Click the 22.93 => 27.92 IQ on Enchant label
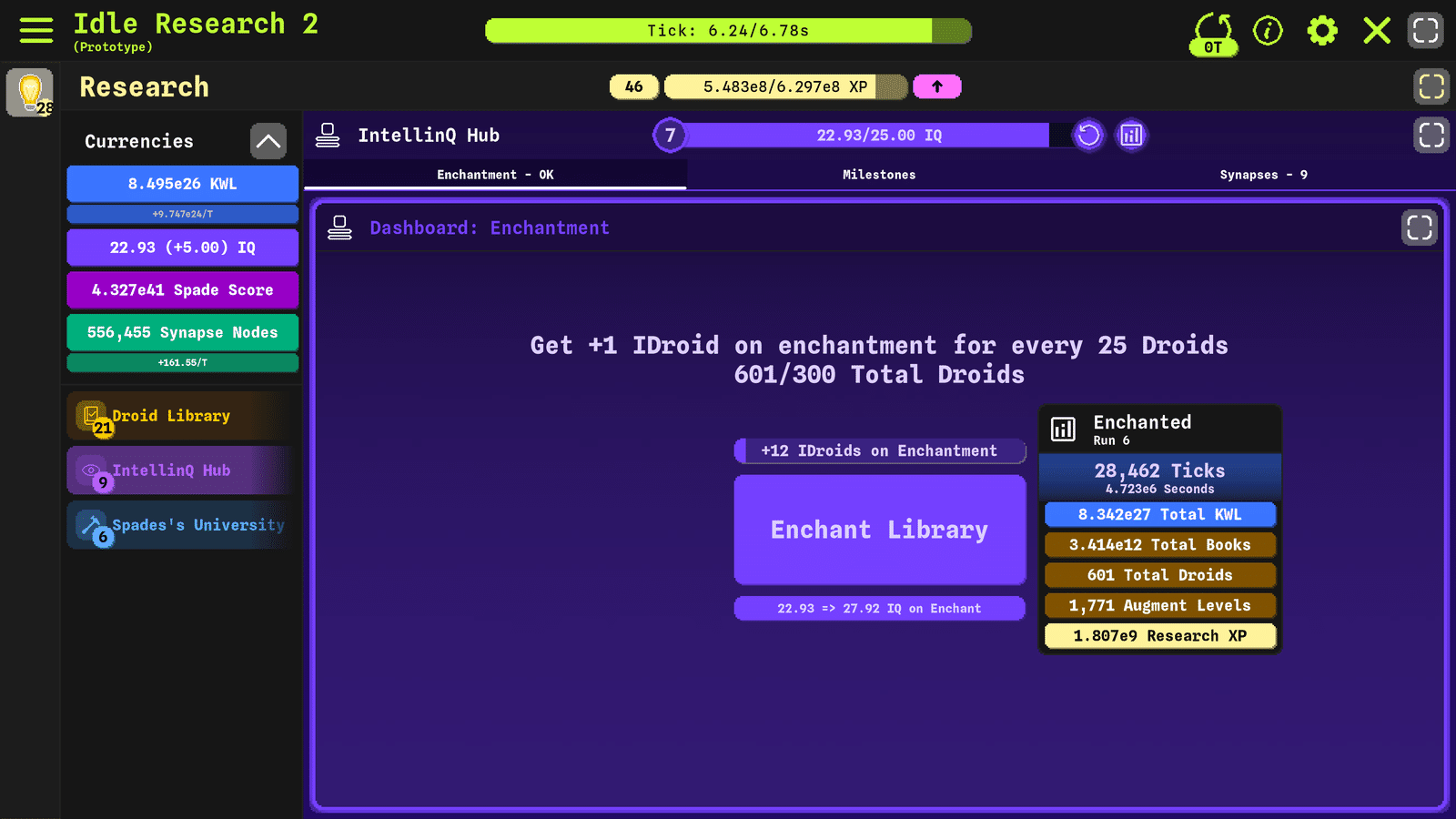 coord(880,609)
